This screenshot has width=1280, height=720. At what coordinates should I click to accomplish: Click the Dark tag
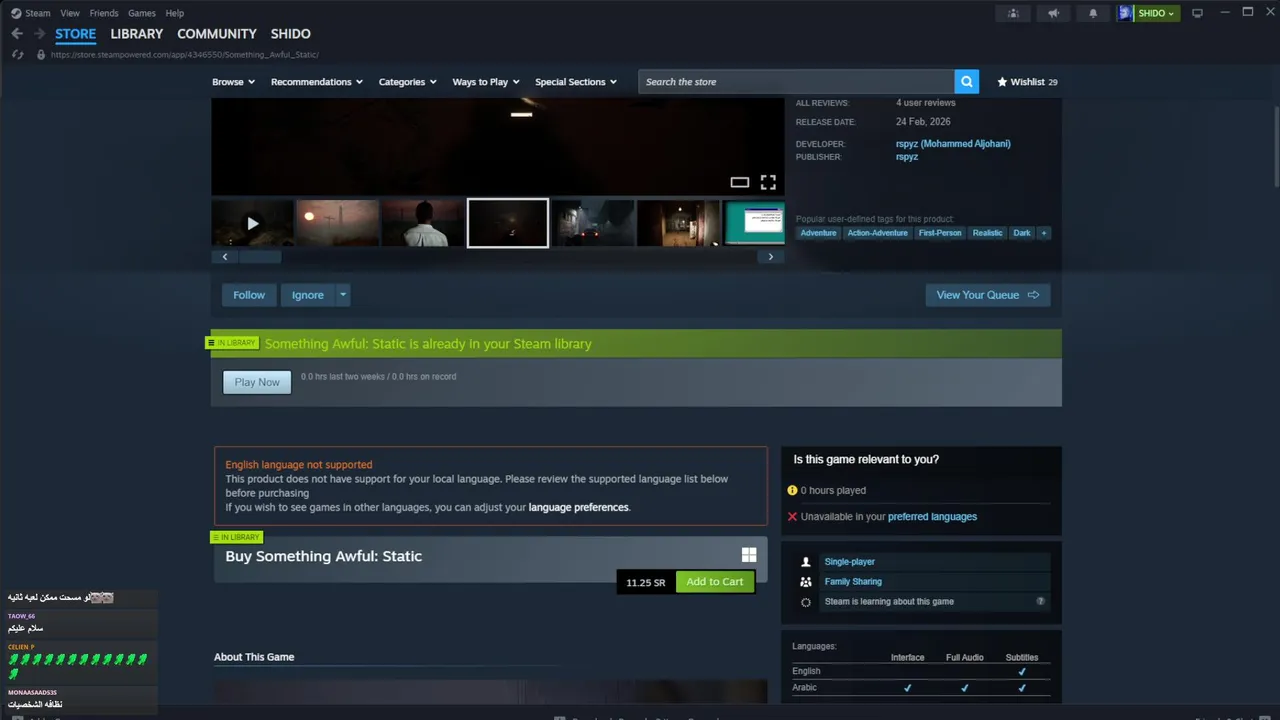pyautogui.click(x=1022, y=233)
